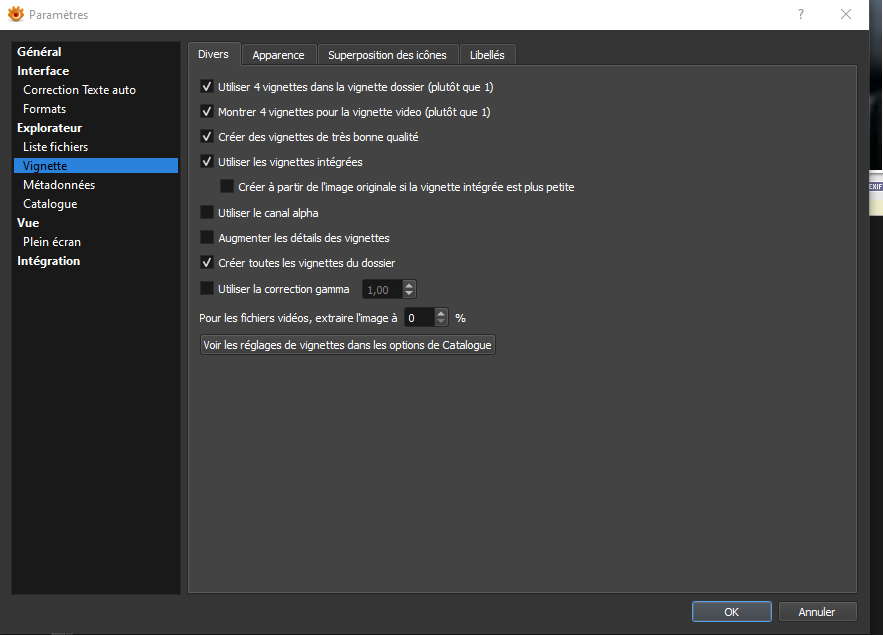Open Liste fichiers settings

[x=56, y=147]
